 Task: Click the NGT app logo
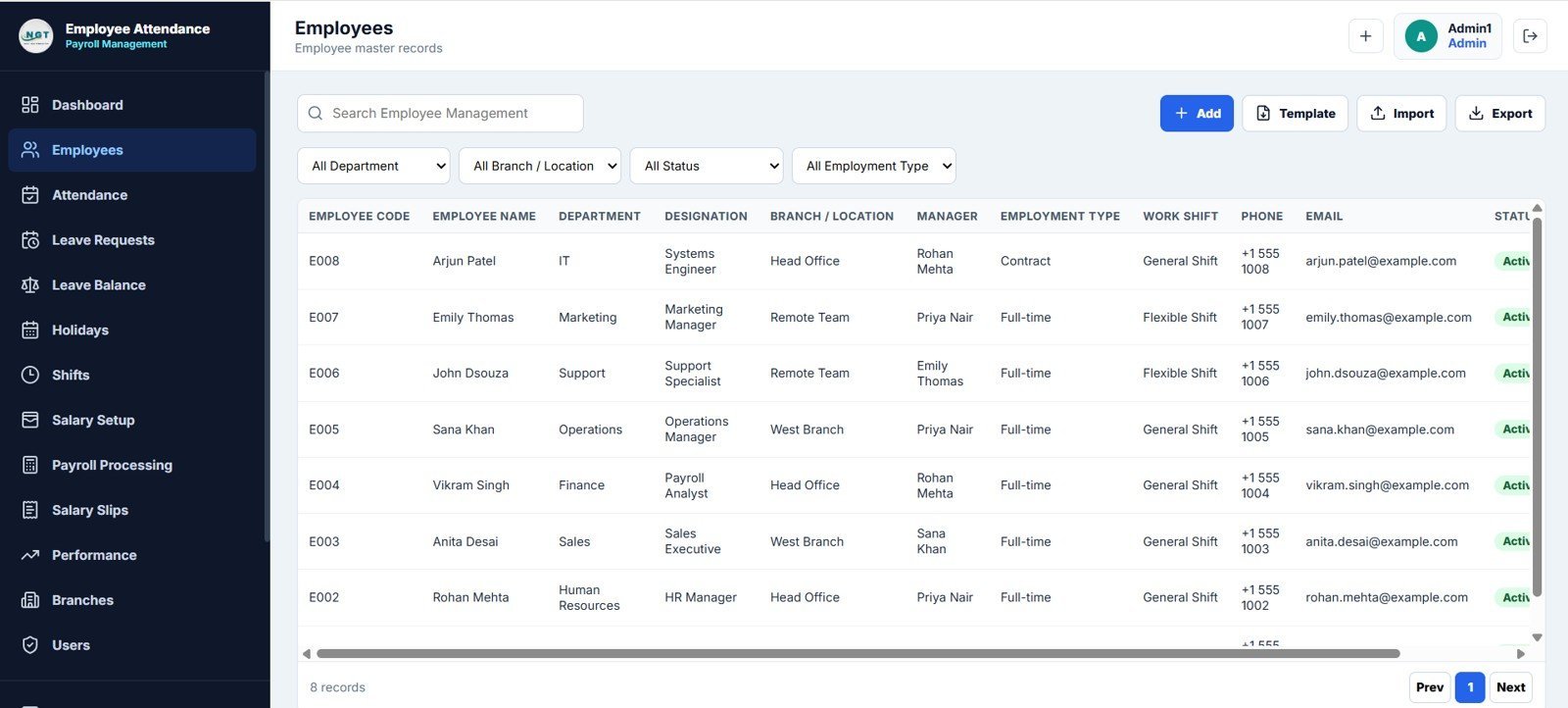pyautogui.click(x=36, y=35)
